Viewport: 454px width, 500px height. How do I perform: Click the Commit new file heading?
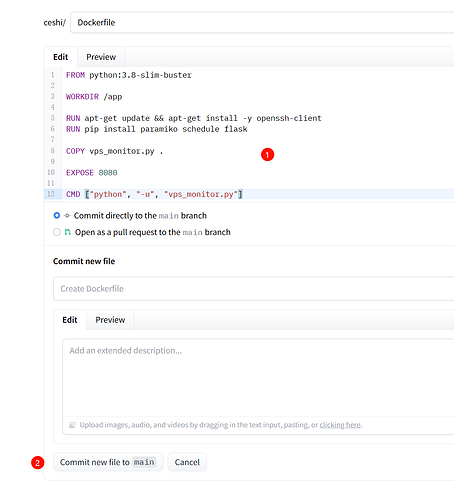(x=84, y=261)
